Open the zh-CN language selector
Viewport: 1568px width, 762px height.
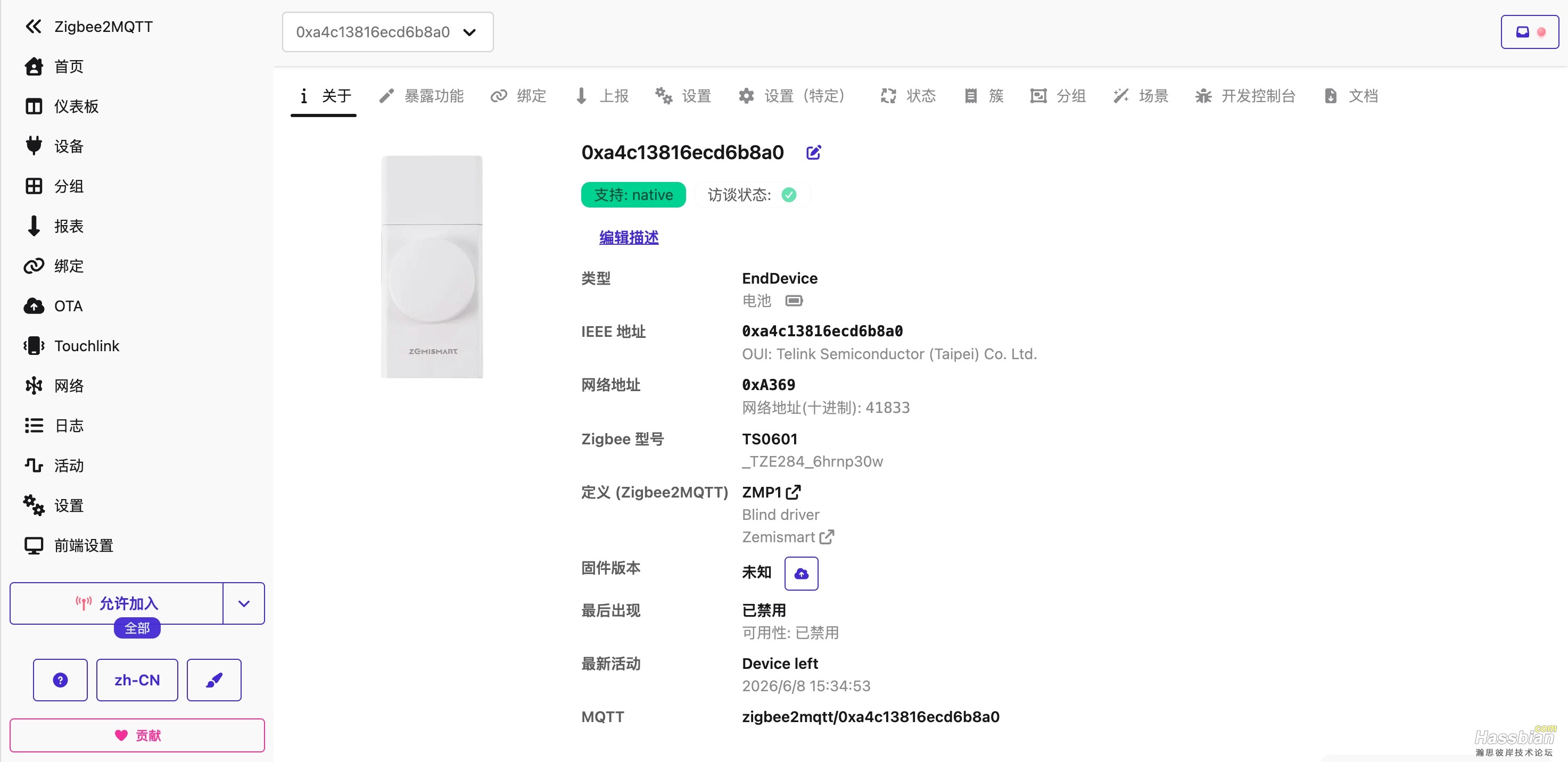137,680
